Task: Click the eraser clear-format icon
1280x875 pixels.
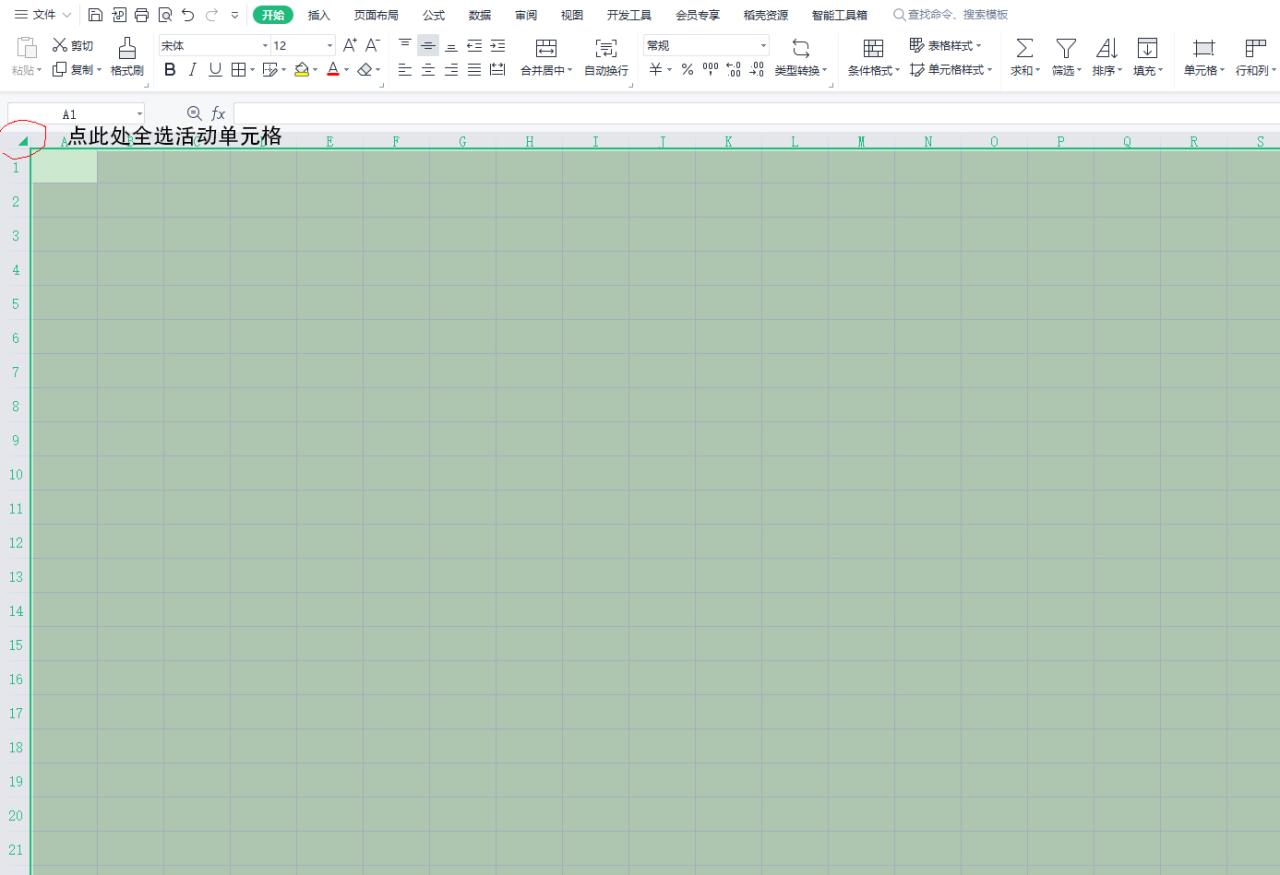Action: (365, 70)
